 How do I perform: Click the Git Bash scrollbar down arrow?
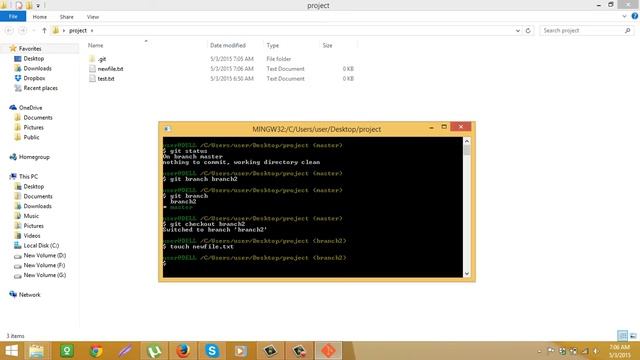tap(467, 274)
